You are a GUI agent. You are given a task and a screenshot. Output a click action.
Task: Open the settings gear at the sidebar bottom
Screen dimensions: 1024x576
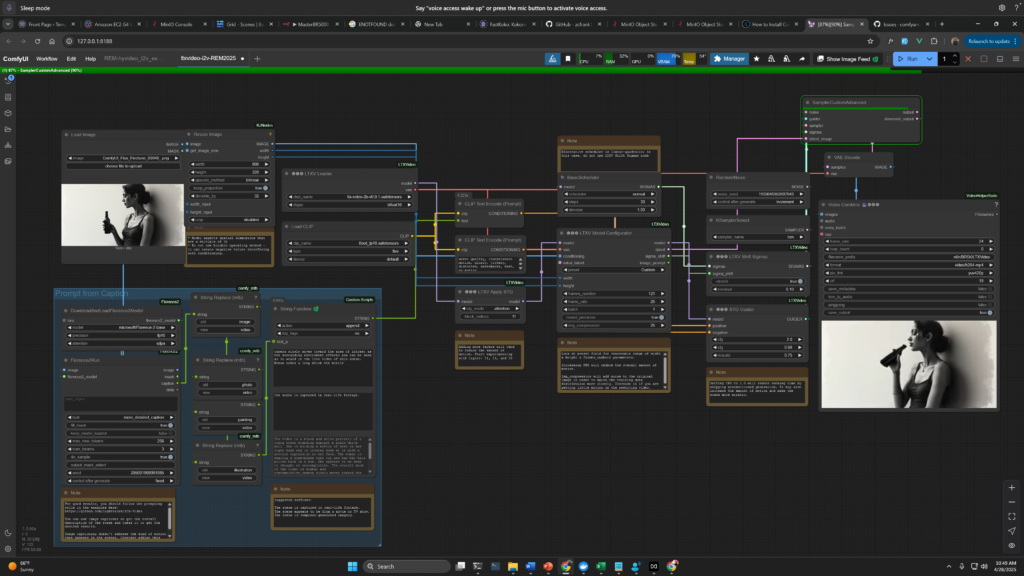[8, 549]
